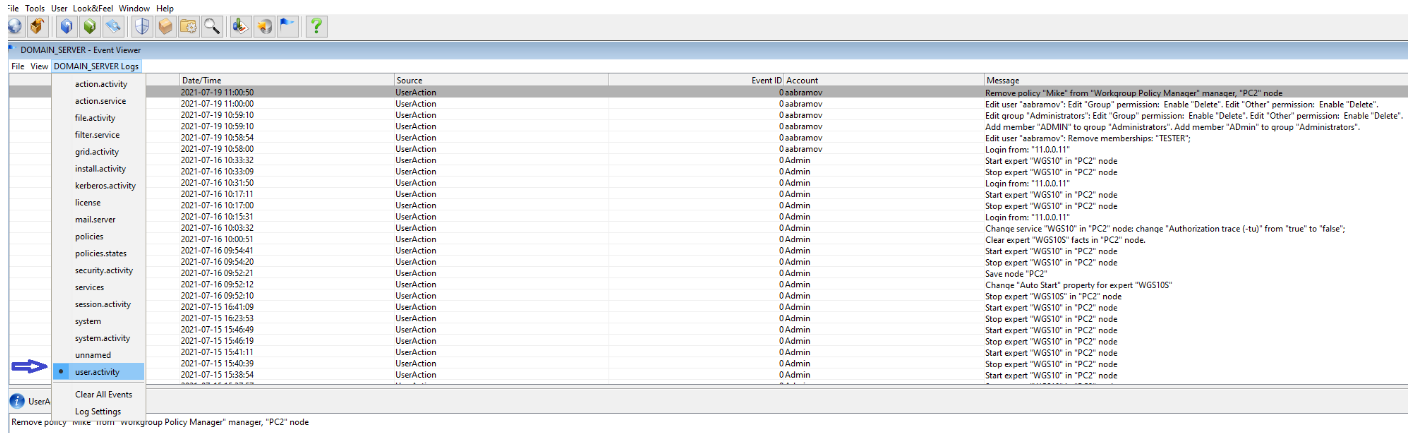Click the open cardboard box toolbar icon

[x=37, y=26]
